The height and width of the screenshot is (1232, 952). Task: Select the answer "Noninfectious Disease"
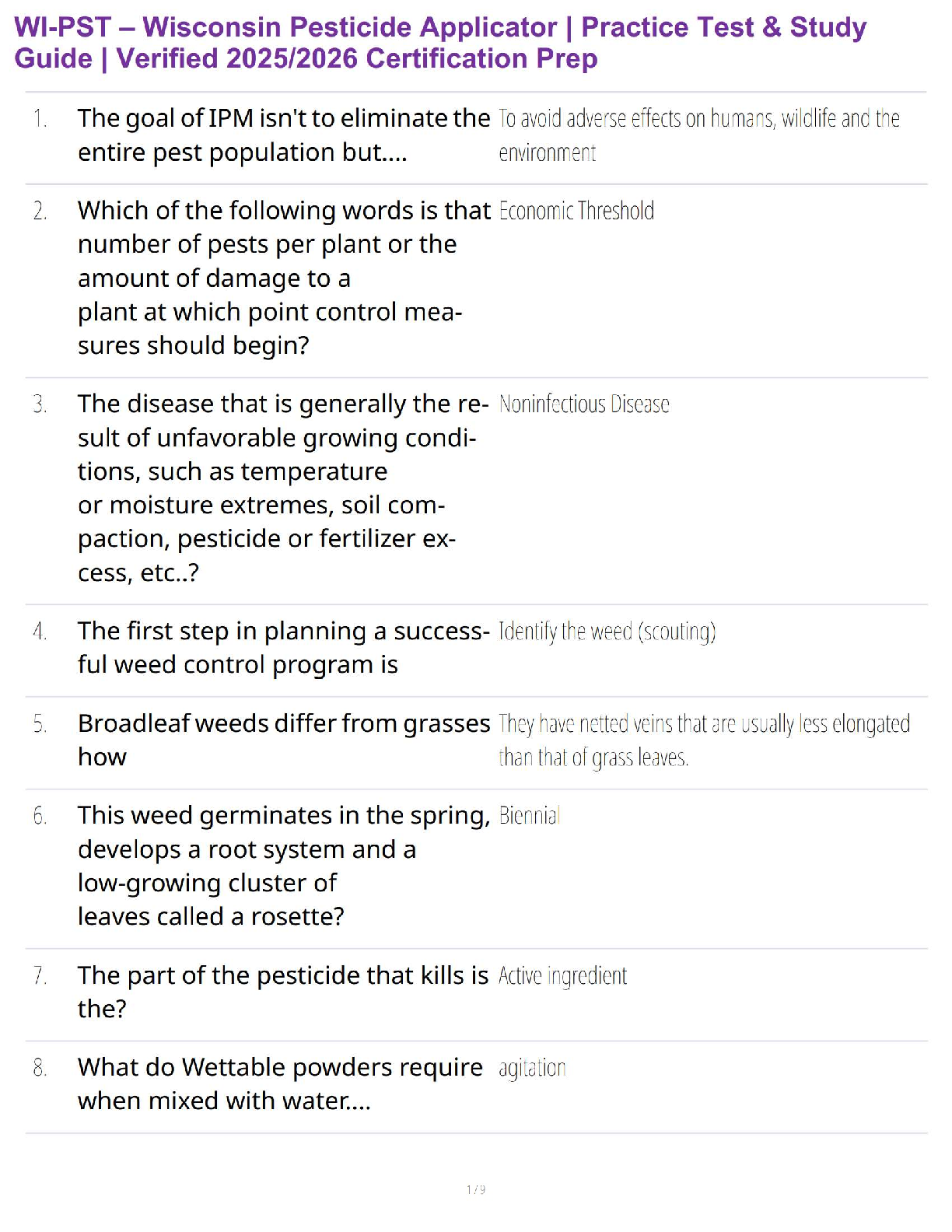(584, 404)
